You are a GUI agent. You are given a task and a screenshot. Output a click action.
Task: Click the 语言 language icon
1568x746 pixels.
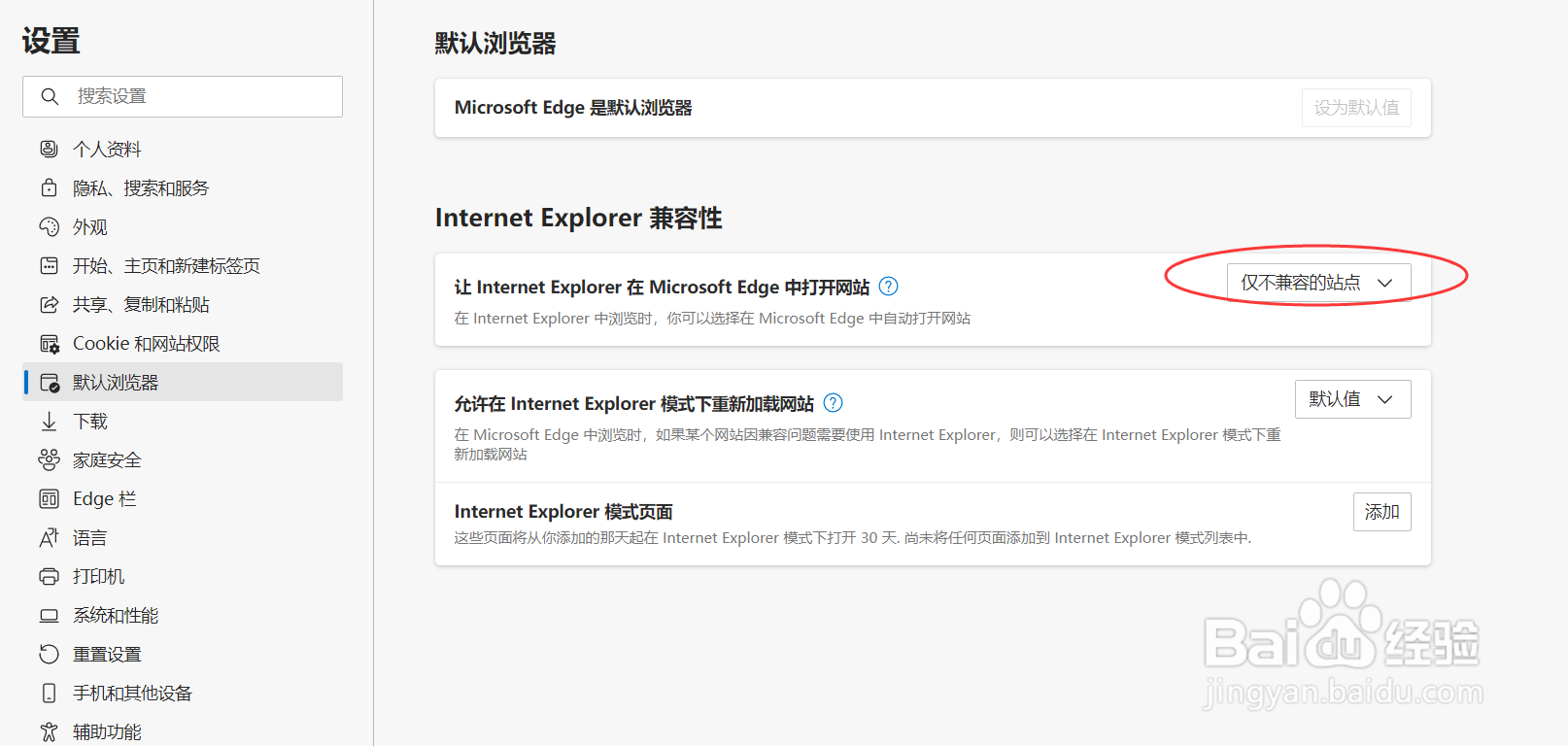point(49,537)
